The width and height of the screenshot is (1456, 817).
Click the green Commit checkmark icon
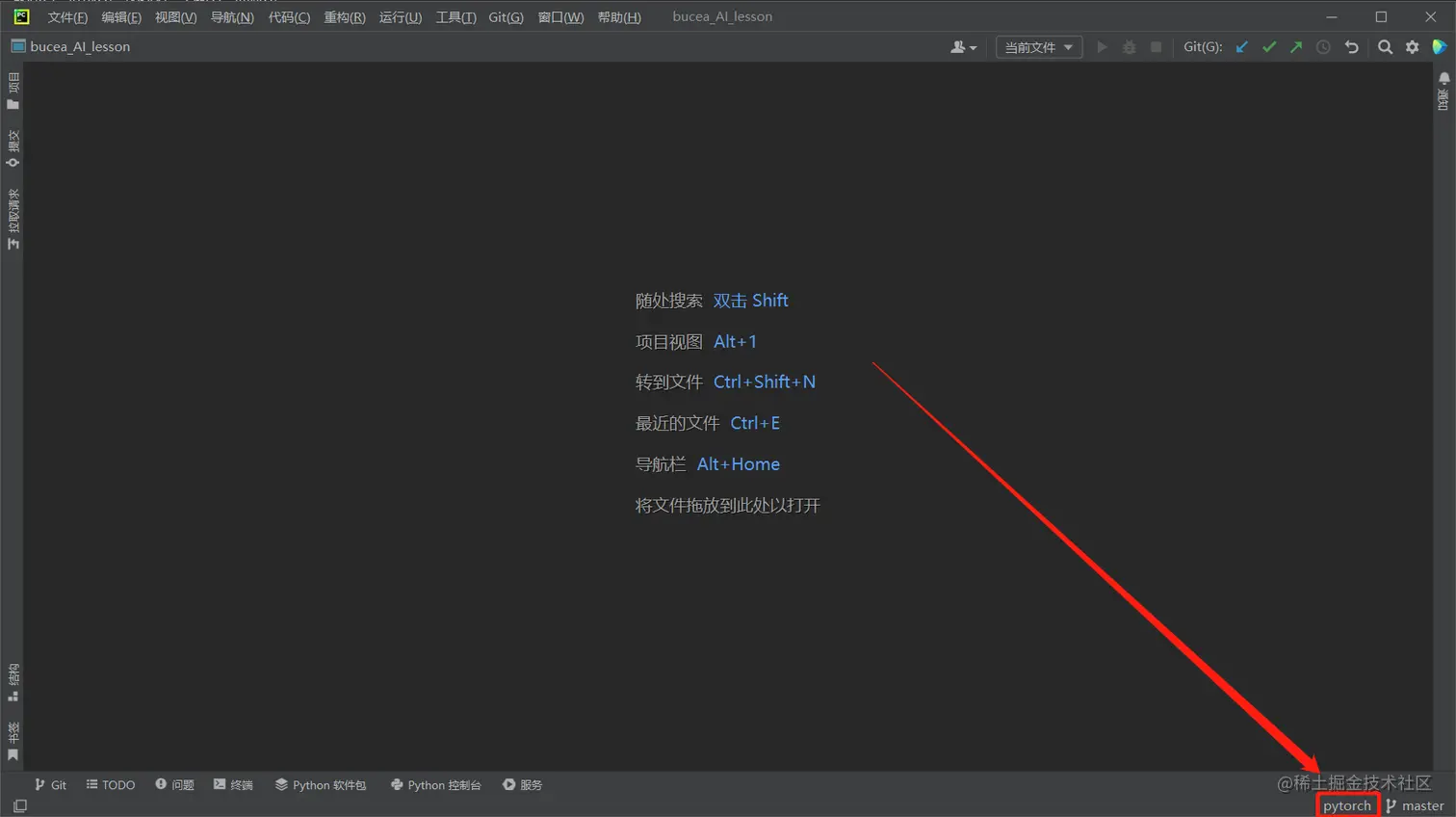pos(1269,47)
